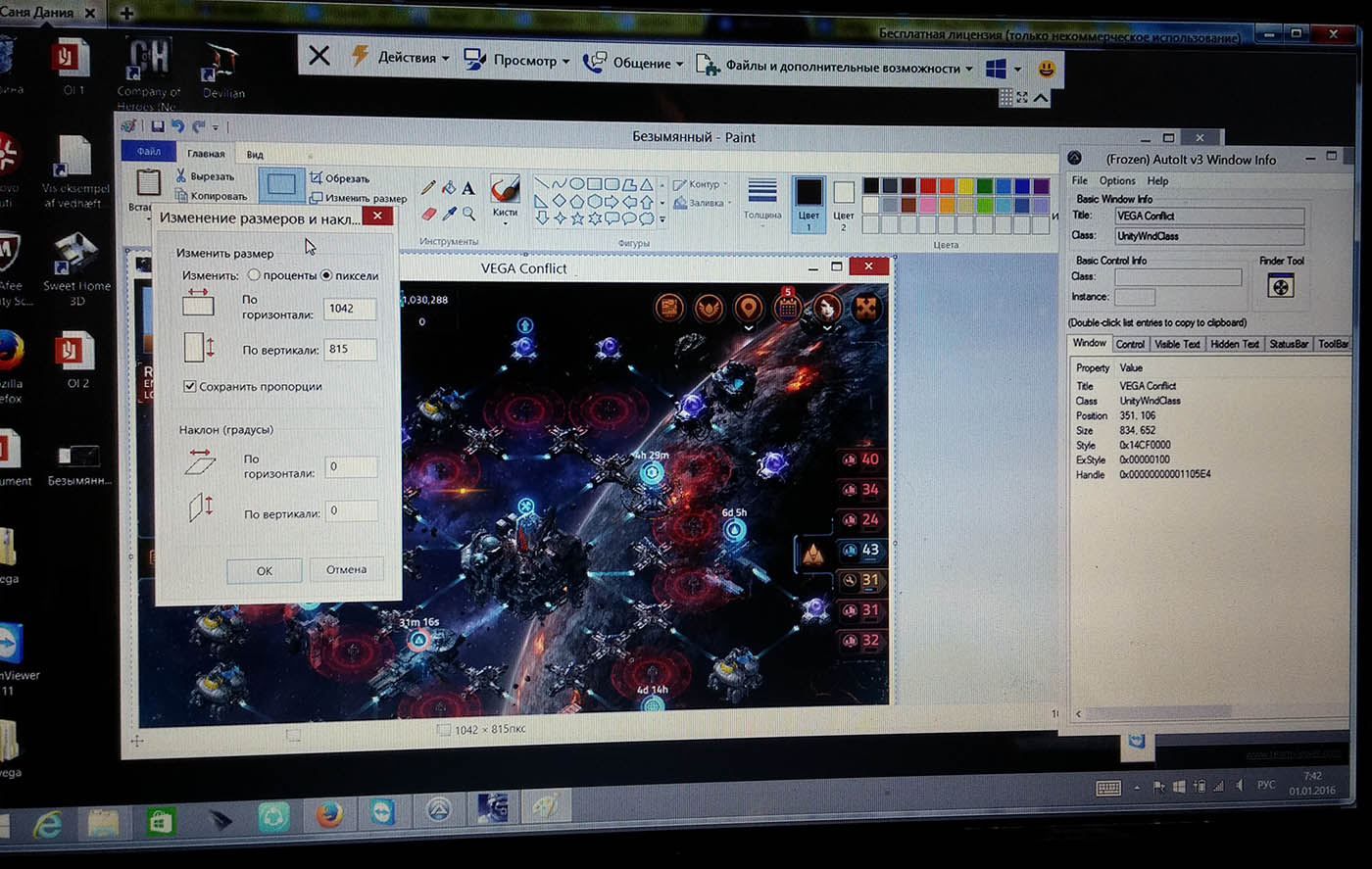Click Copy (Копировать) in Paint ribbon
The image size is (1372, 869).
click(x=211, y=196)
